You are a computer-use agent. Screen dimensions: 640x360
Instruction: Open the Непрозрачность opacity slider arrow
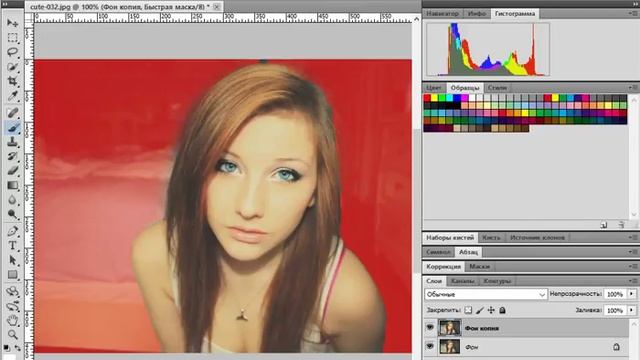pyautogui.click(x=632, y=294)
